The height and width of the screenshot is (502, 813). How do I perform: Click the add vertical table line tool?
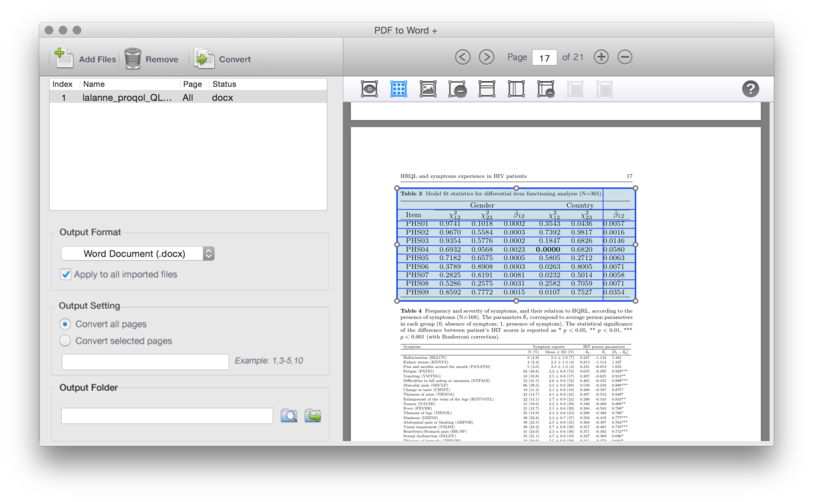tap(516, 89)
